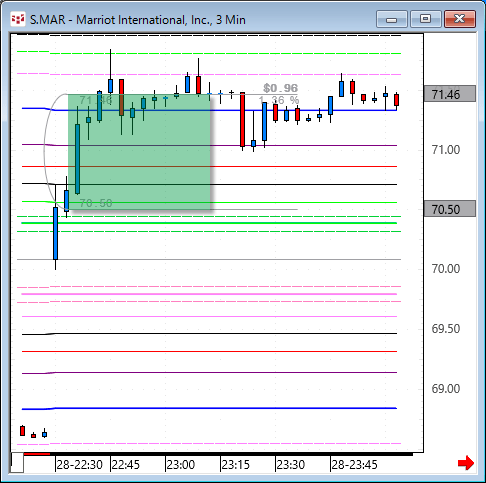The height and width of the screenshot is (483, 486).
Task: Select the 70.50 price marker on scale
Action: 450,209
